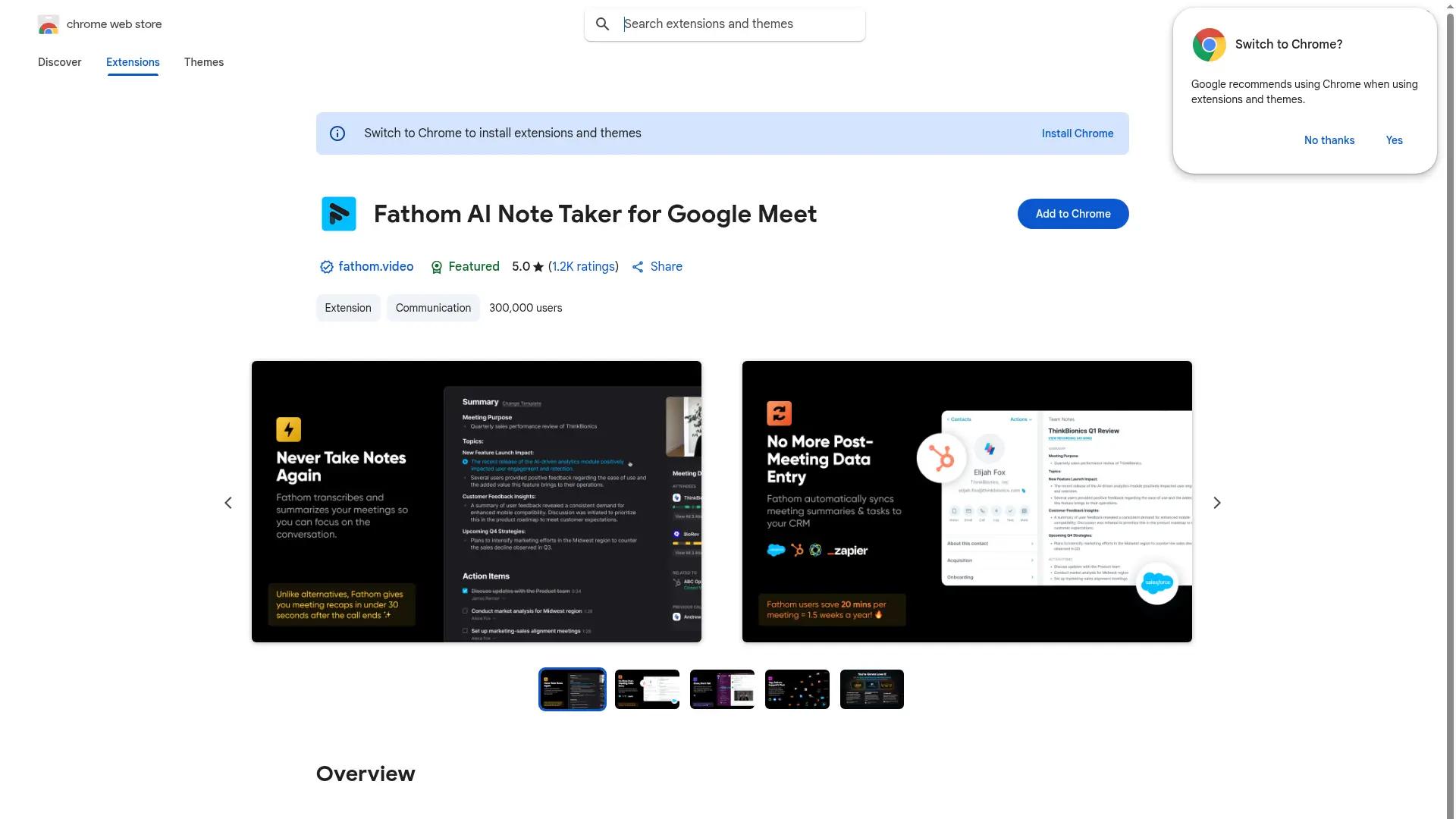Screen dimensions: 1456x819
Task: Open the Discover tab
Action: tap(60, 62)
